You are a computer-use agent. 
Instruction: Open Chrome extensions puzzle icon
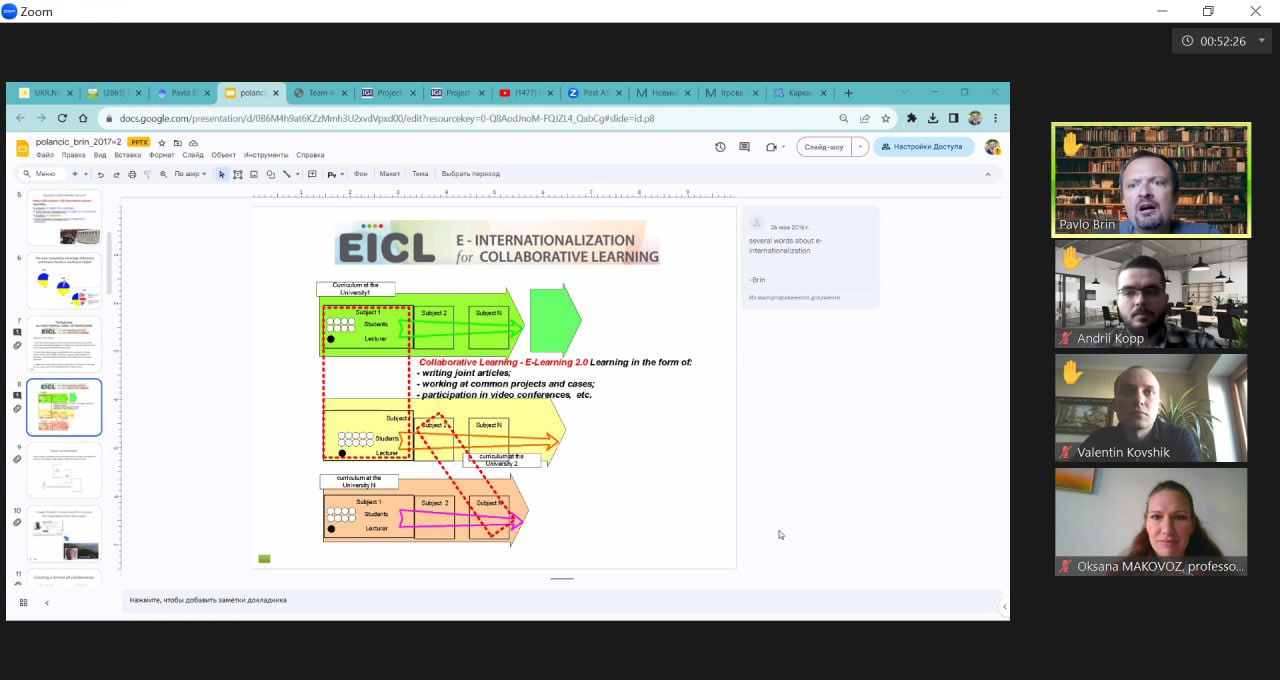911,118
